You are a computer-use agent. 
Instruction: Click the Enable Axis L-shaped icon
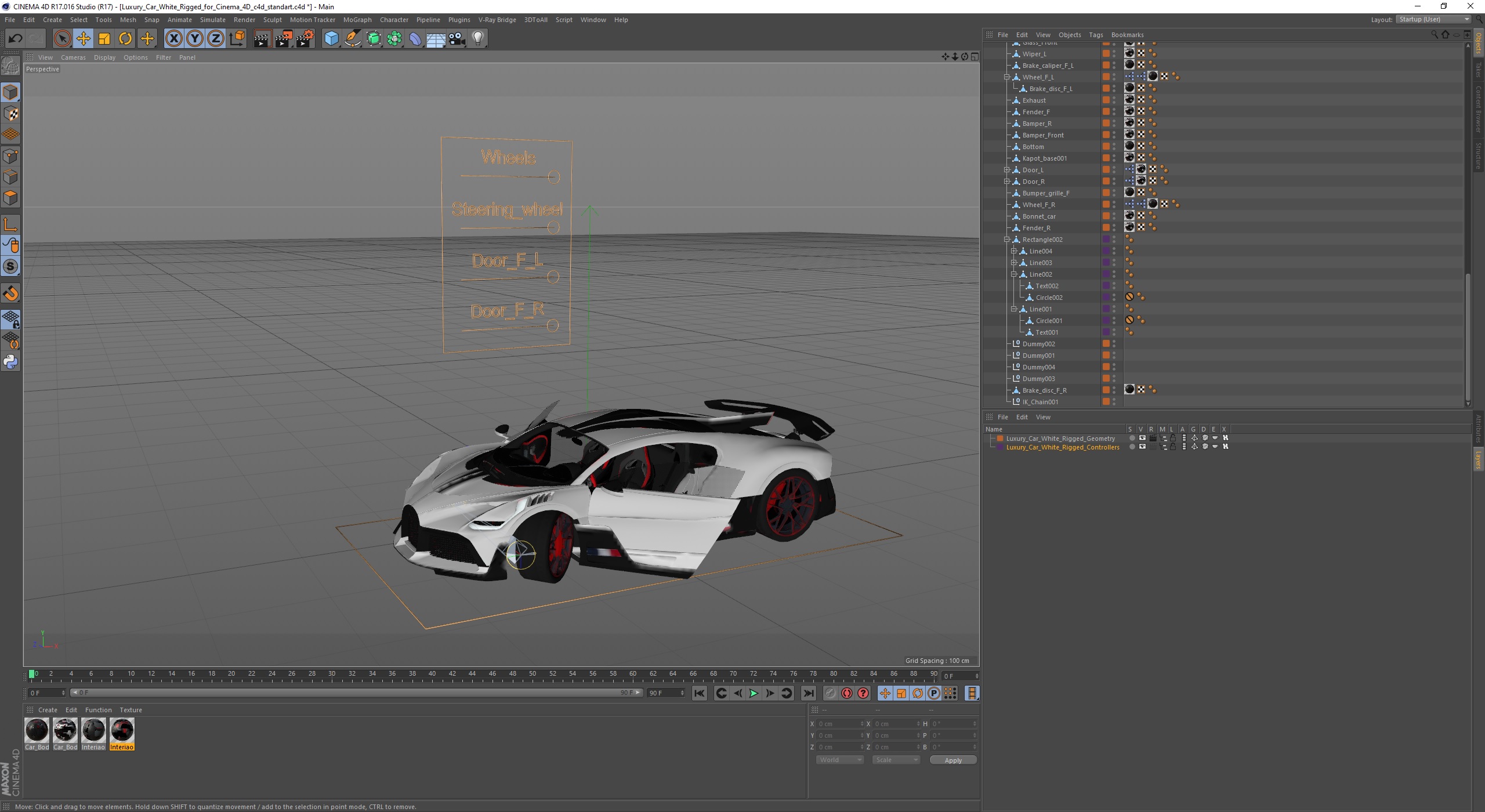[x=10, y=224]
